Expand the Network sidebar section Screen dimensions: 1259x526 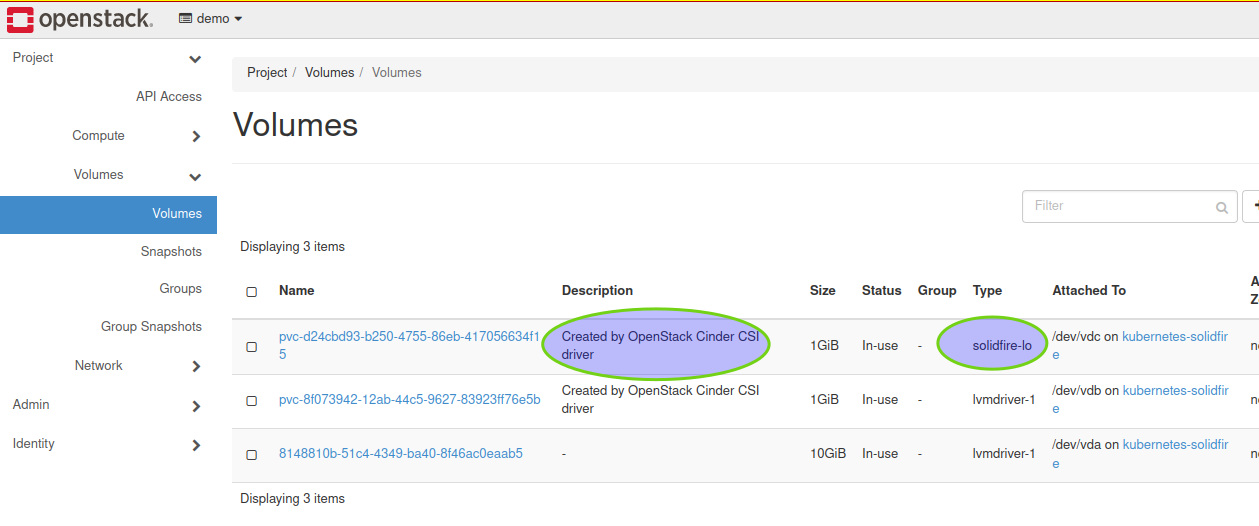click(x=196, y=367)
